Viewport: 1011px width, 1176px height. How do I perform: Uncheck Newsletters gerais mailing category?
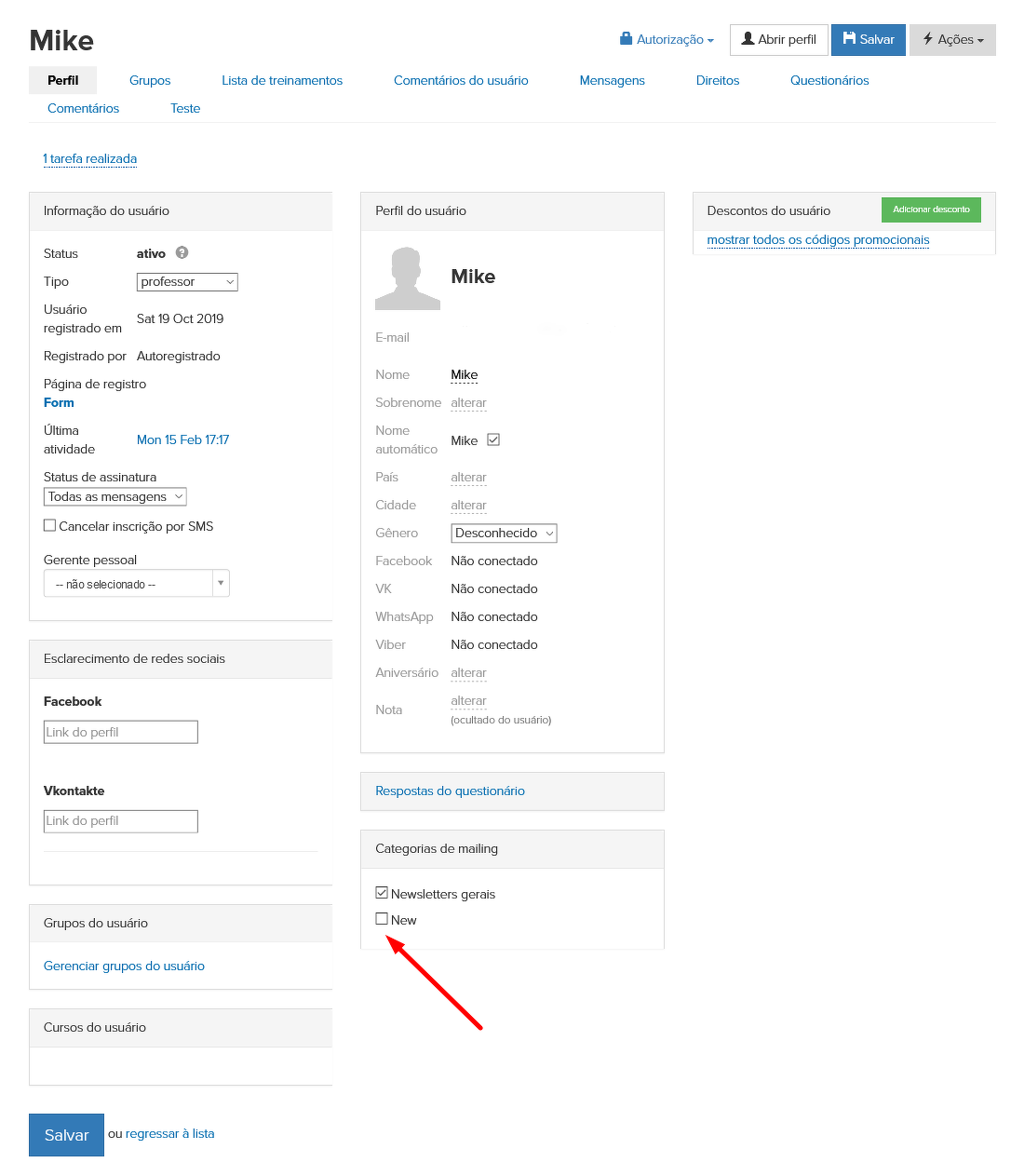[382, 893]
